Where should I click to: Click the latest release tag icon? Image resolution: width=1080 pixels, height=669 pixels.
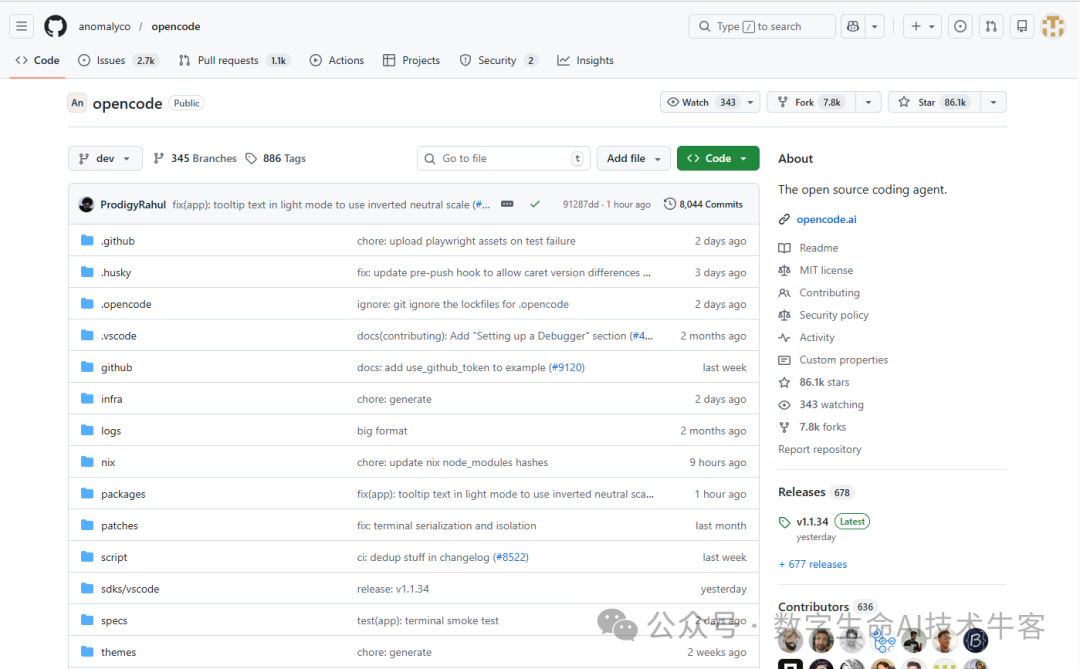[784, 522]
